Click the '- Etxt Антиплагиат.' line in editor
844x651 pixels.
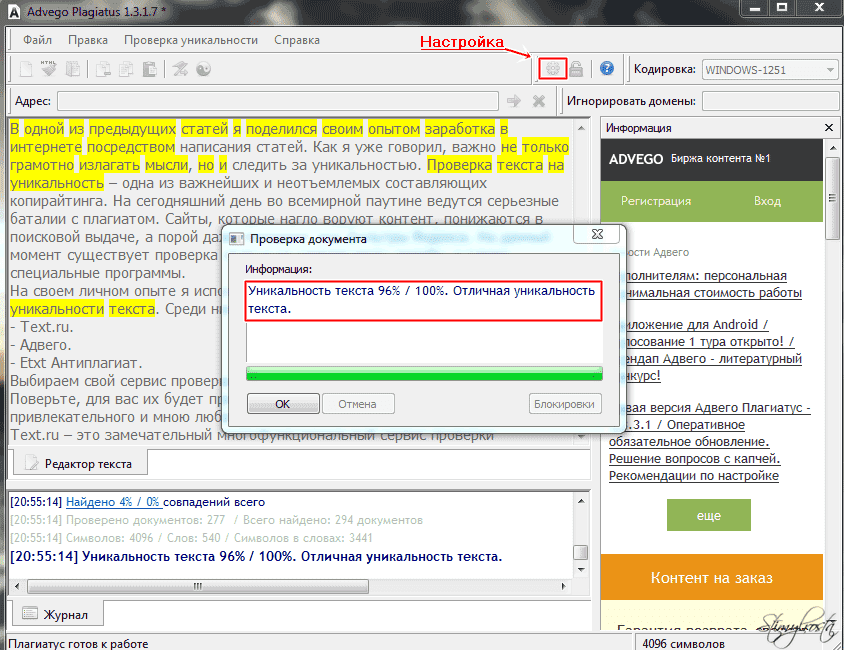(x=76, y=363)
